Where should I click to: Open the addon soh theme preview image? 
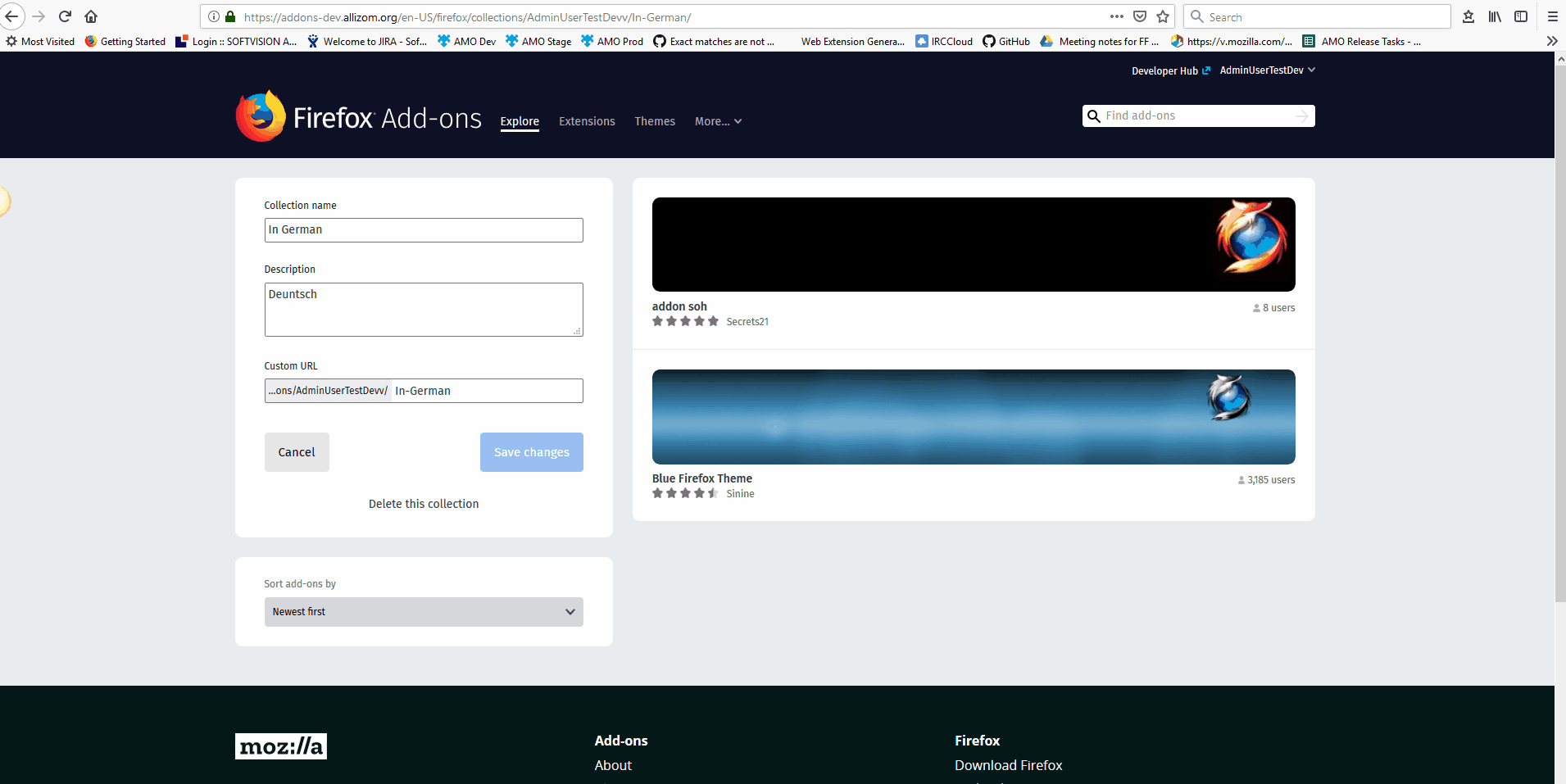974,244
